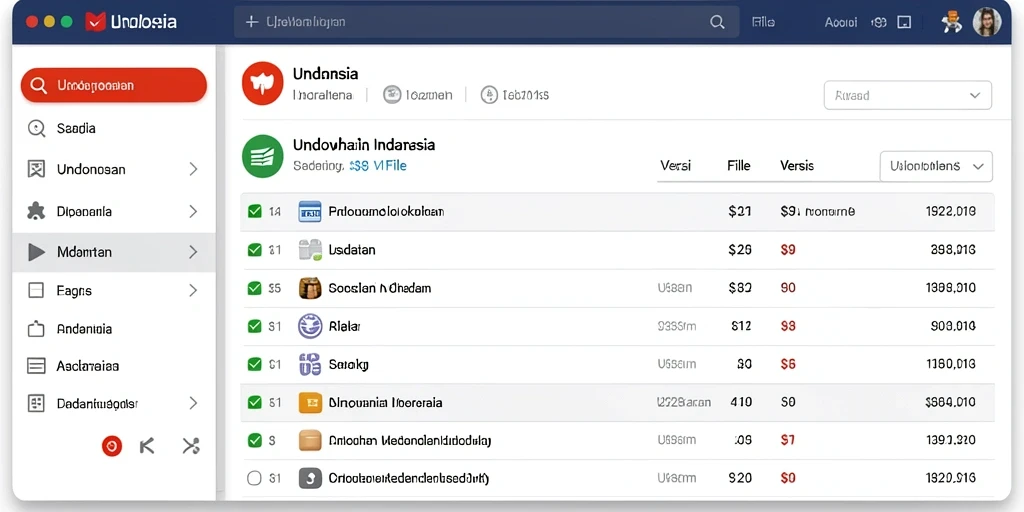Click the magnifier icon in top search bar
The image size is (1024, 512).
(716, 22)
